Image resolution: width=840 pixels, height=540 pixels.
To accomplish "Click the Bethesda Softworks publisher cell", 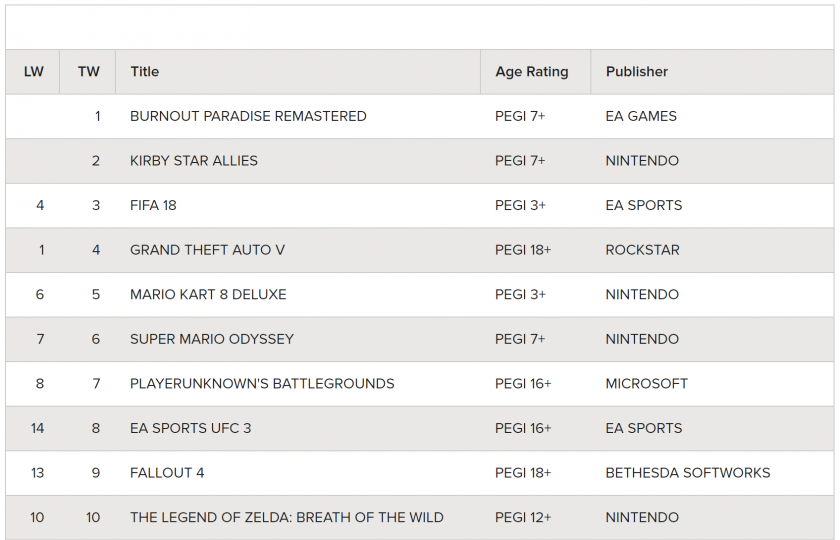I will (x=688, y=472).
